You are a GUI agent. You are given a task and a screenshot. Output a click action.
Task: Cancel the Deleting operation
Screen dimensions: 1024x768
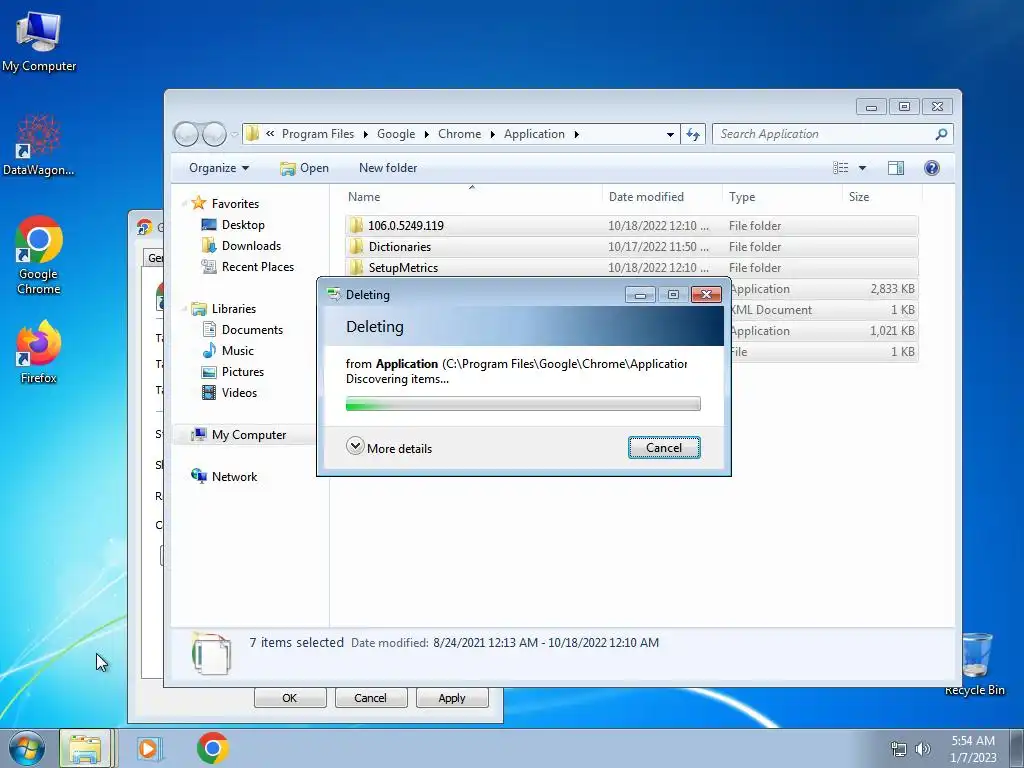tap(664, 448)
